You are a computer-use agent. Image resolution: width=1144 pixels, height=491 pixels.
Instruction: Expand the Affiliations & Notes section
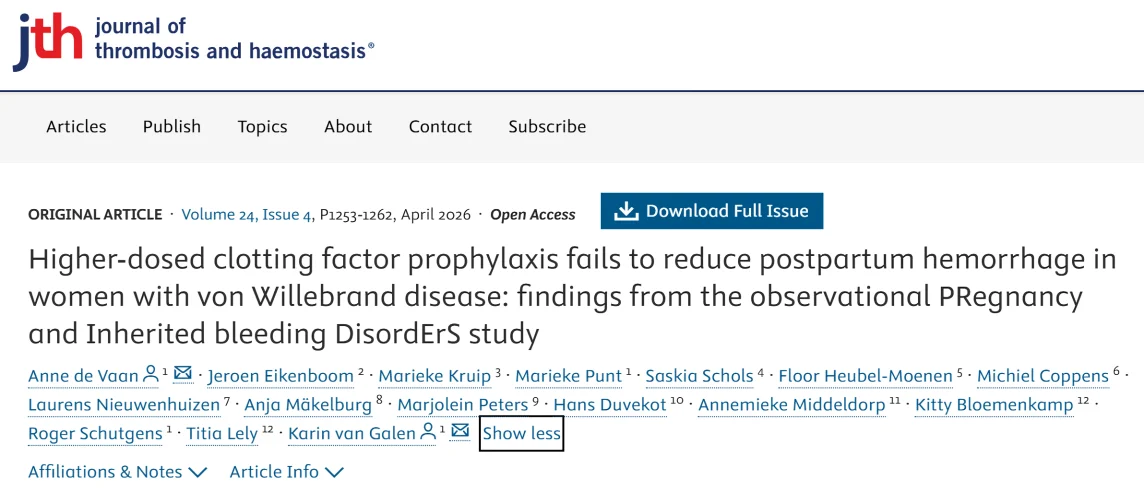tap(117, 472)
